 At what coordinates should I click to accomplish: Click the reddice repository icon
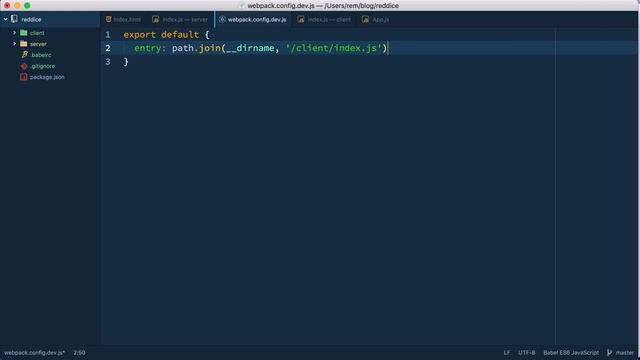click(14, 19)
